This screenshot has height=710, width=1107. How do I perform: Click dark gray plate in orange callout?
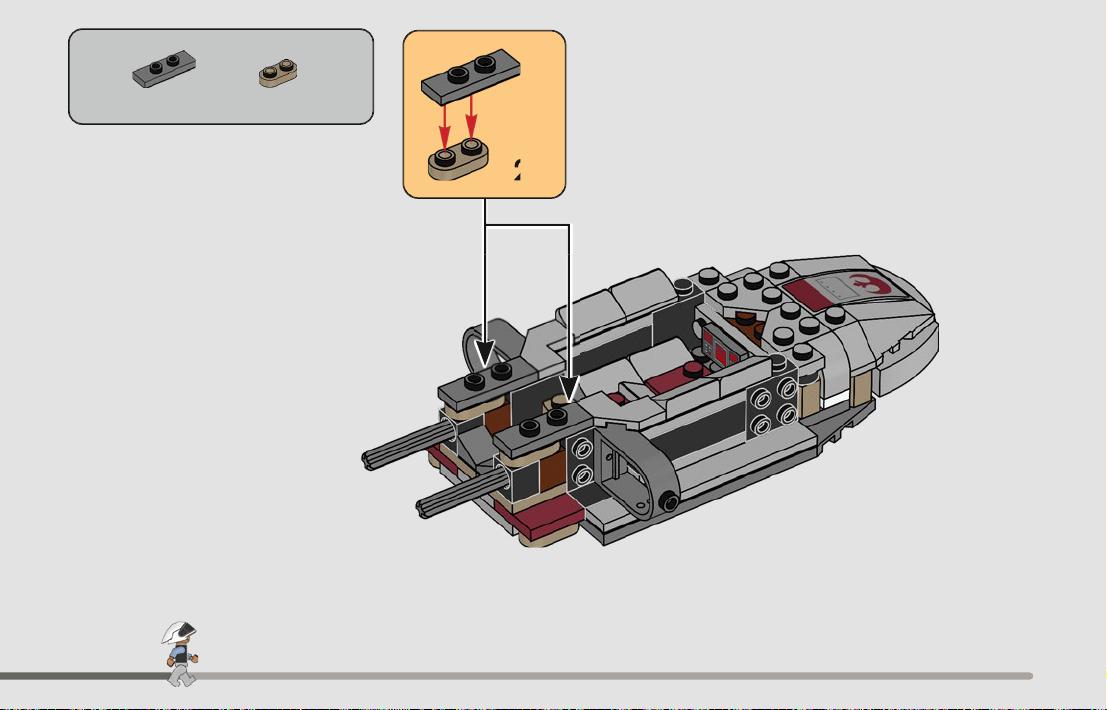click(x=471, y=77)
